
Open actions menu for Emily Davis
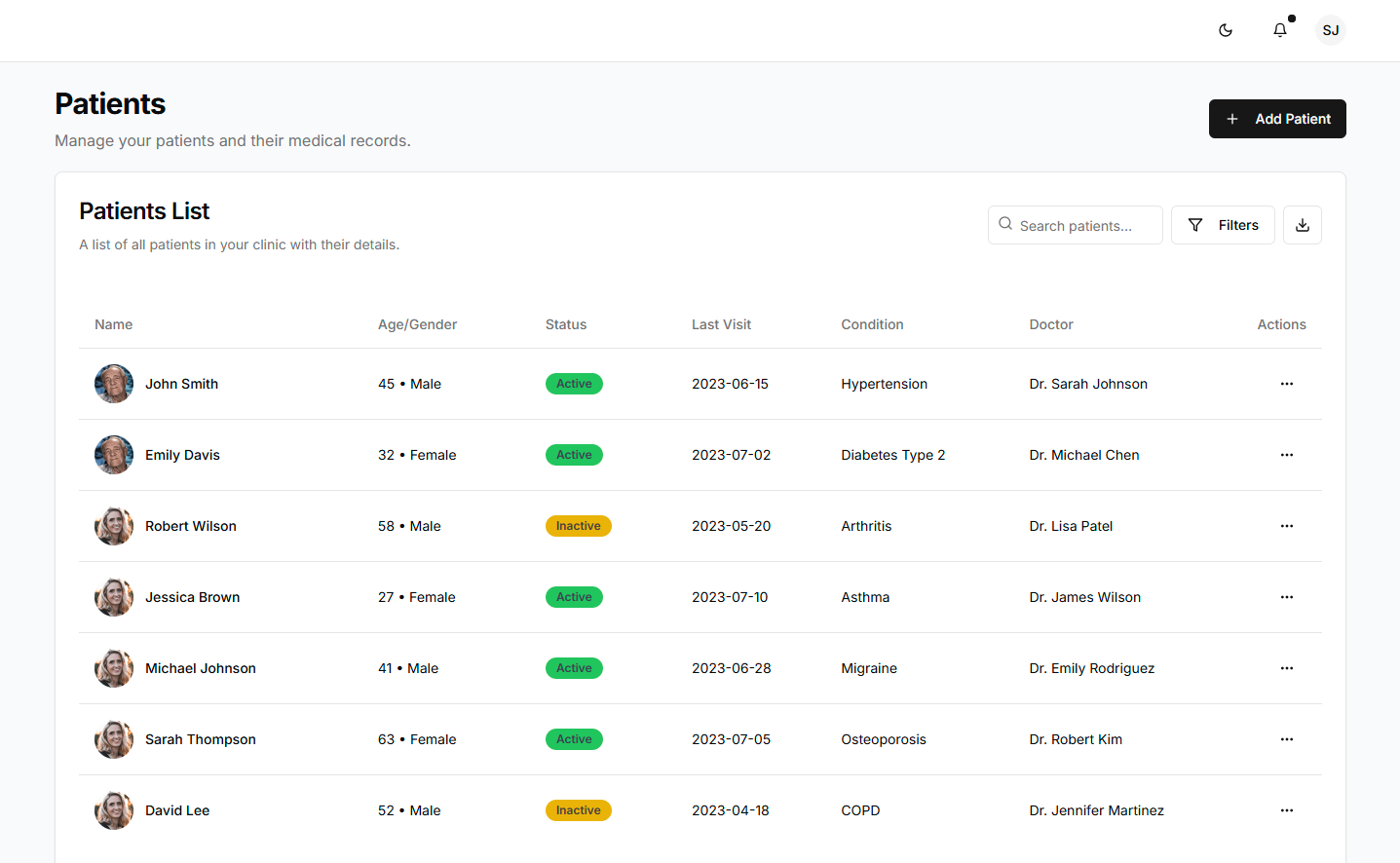tap(1287, 455)
